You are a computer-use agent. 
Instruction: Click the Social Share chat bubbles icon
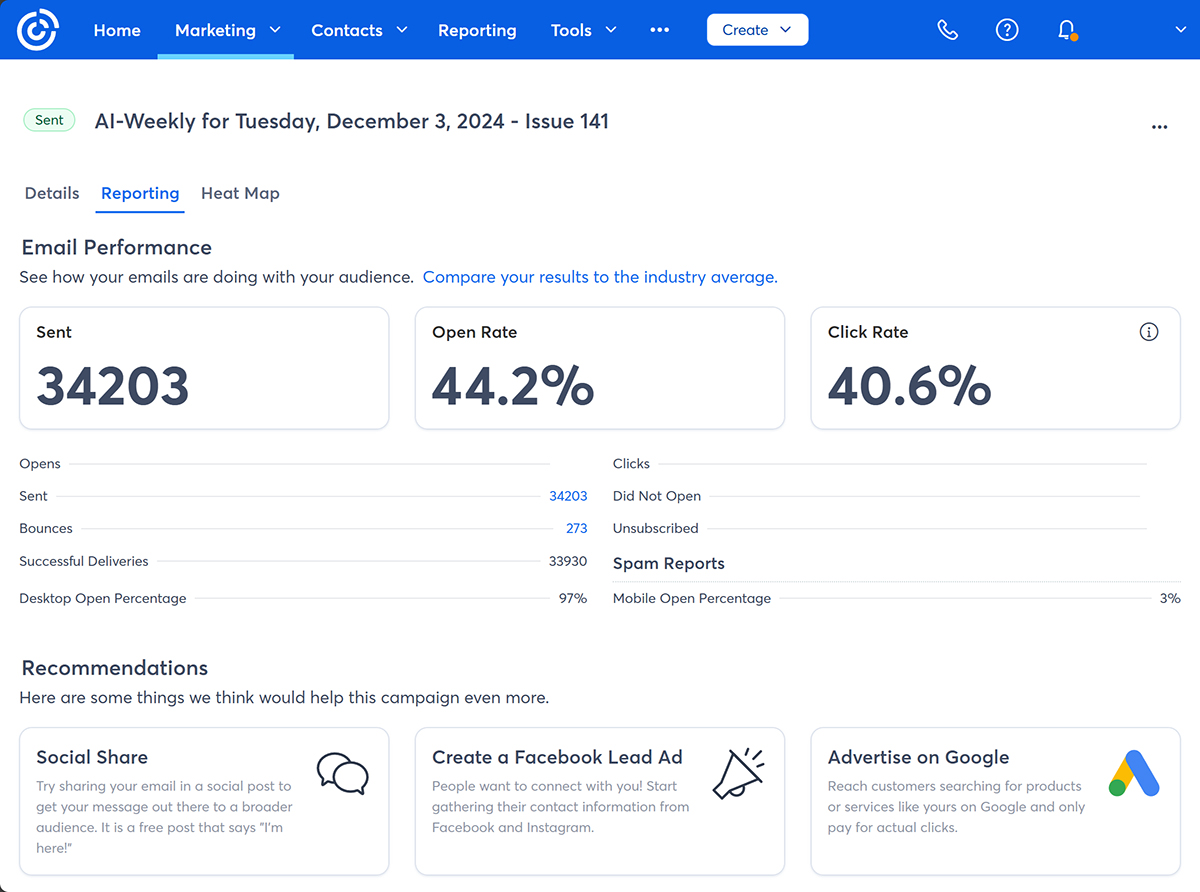coord(342,774)
